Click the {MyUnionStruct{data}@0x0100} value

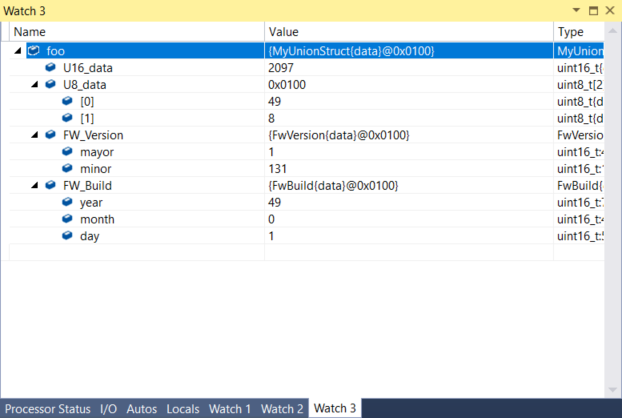click(x=351, y=51)
